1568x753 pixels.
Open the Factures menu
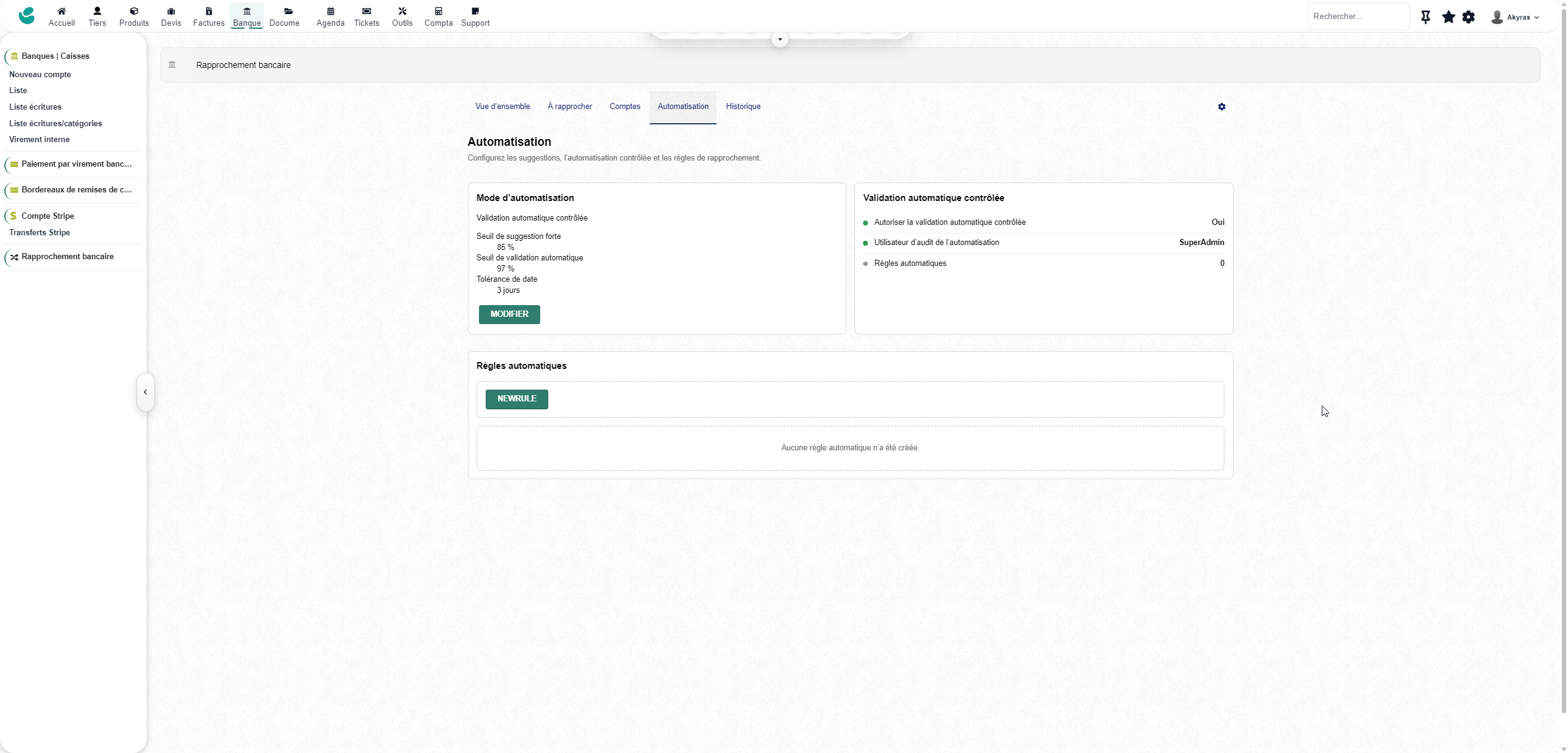tap(208, 17)
